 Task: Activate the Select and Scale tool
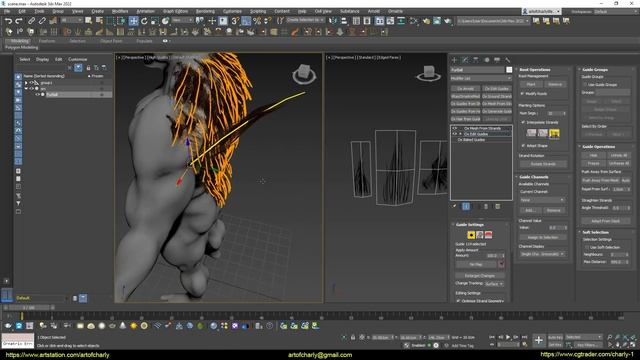coord(155,21)
